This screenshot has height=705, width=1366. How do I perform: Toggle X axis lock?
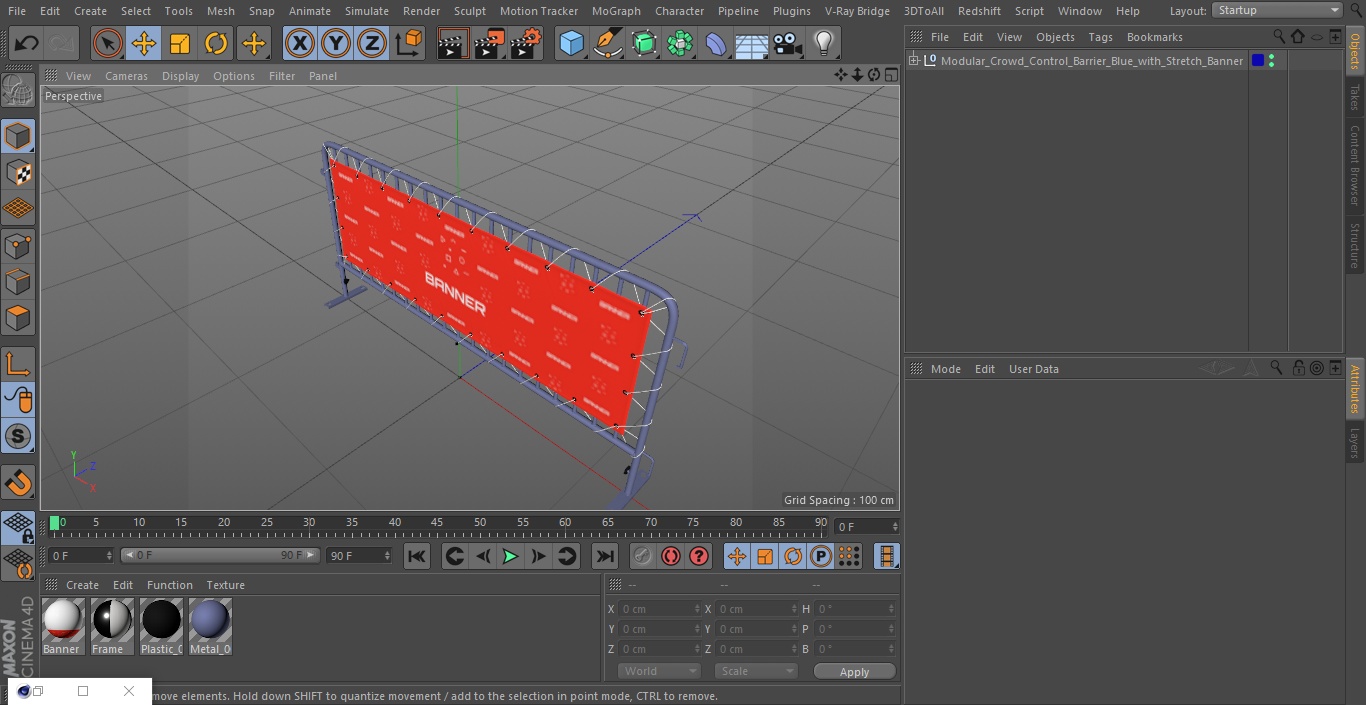pos(299,43)
